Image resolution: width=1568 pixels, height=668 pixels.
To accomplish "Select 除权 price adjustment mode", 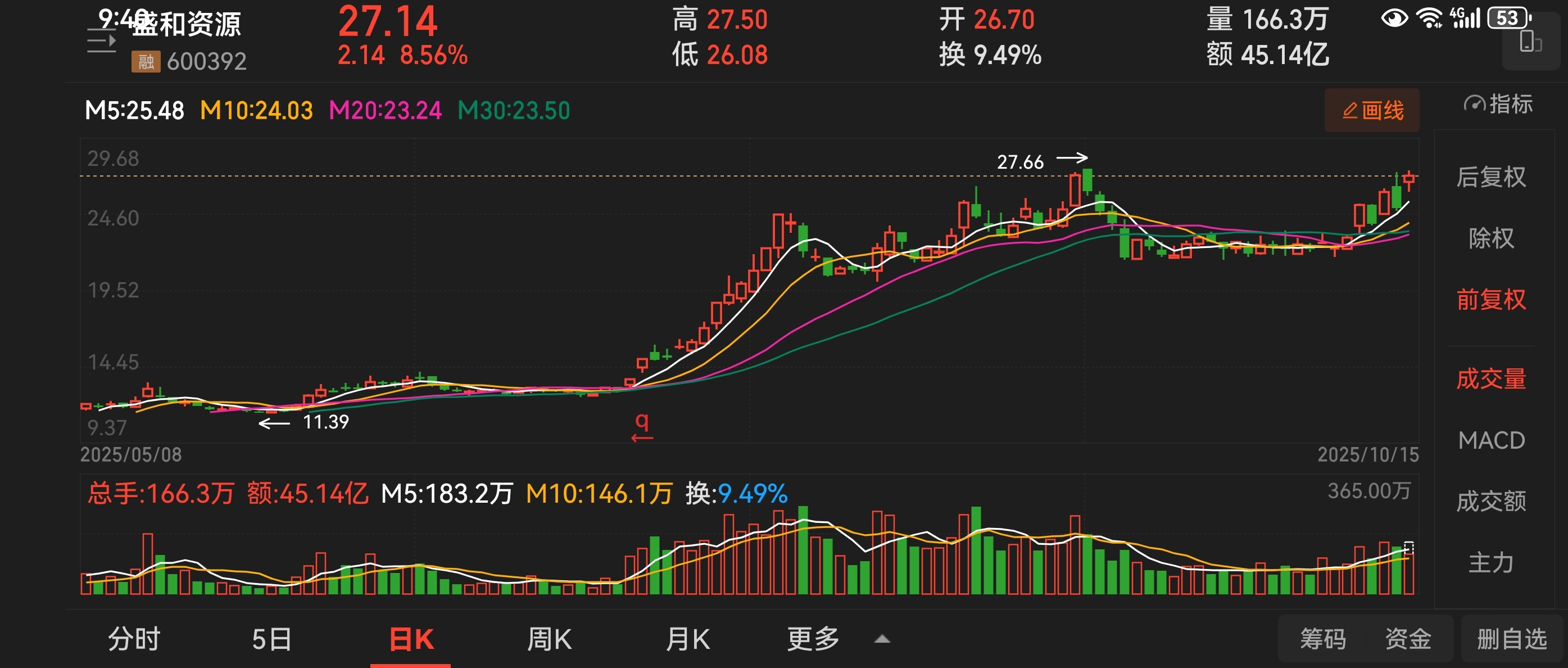I will [x=1490, y=238].
